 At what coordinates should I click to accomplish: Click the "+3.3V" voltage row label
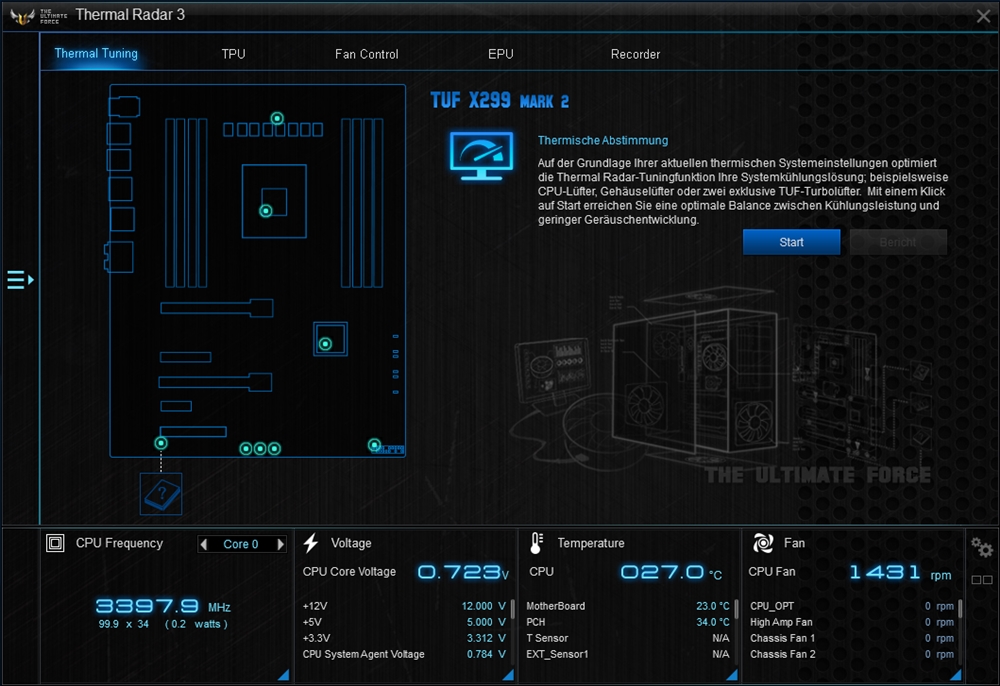pos(316,638)
